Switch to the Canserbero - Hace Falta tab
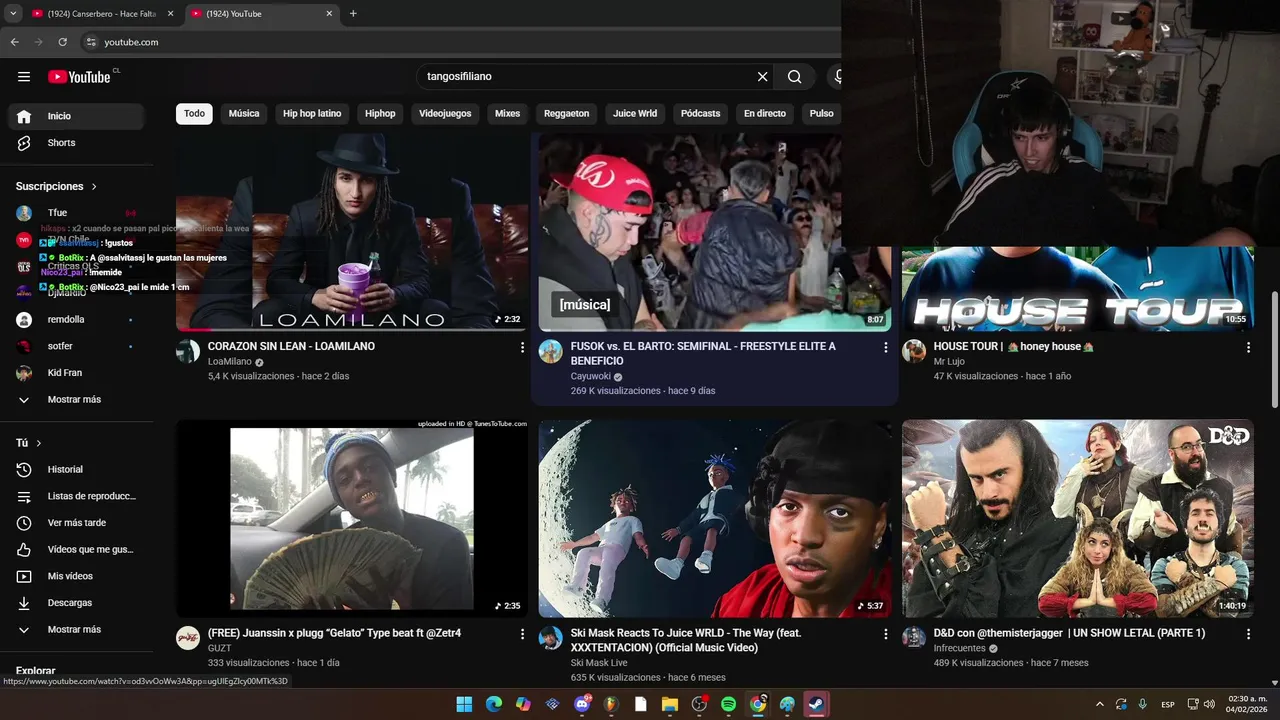This screenshot has width=1280, height=720. coord(102,14)
